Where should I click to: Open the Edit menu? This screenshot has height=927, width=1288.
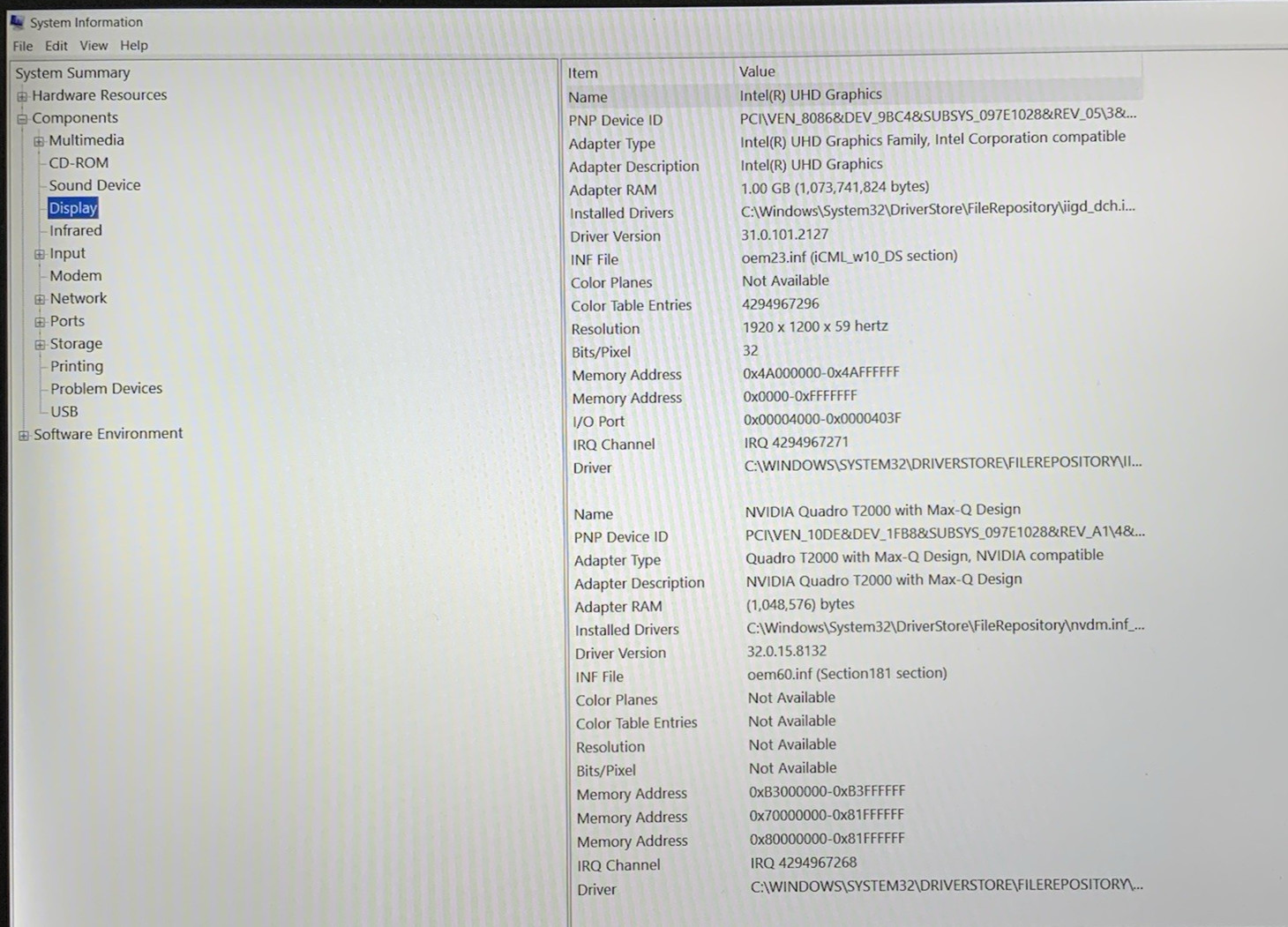56,46
